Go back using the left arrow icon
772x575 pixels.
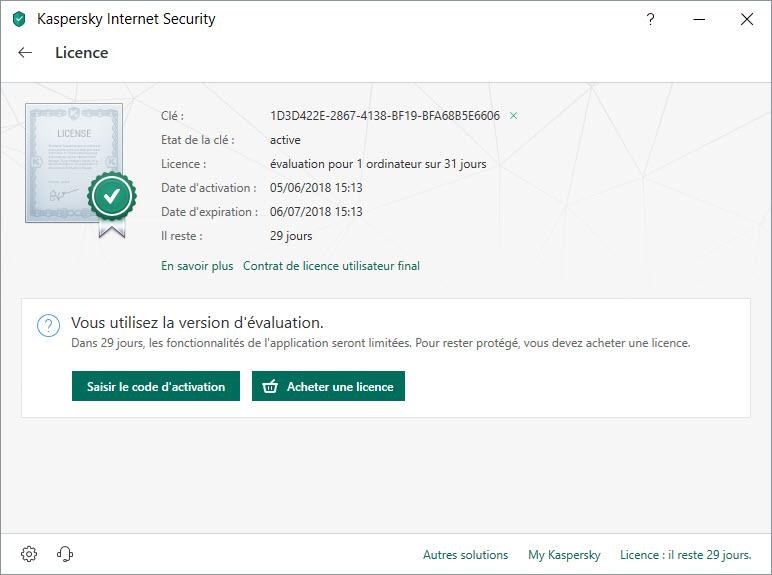[x=25, y=53]
